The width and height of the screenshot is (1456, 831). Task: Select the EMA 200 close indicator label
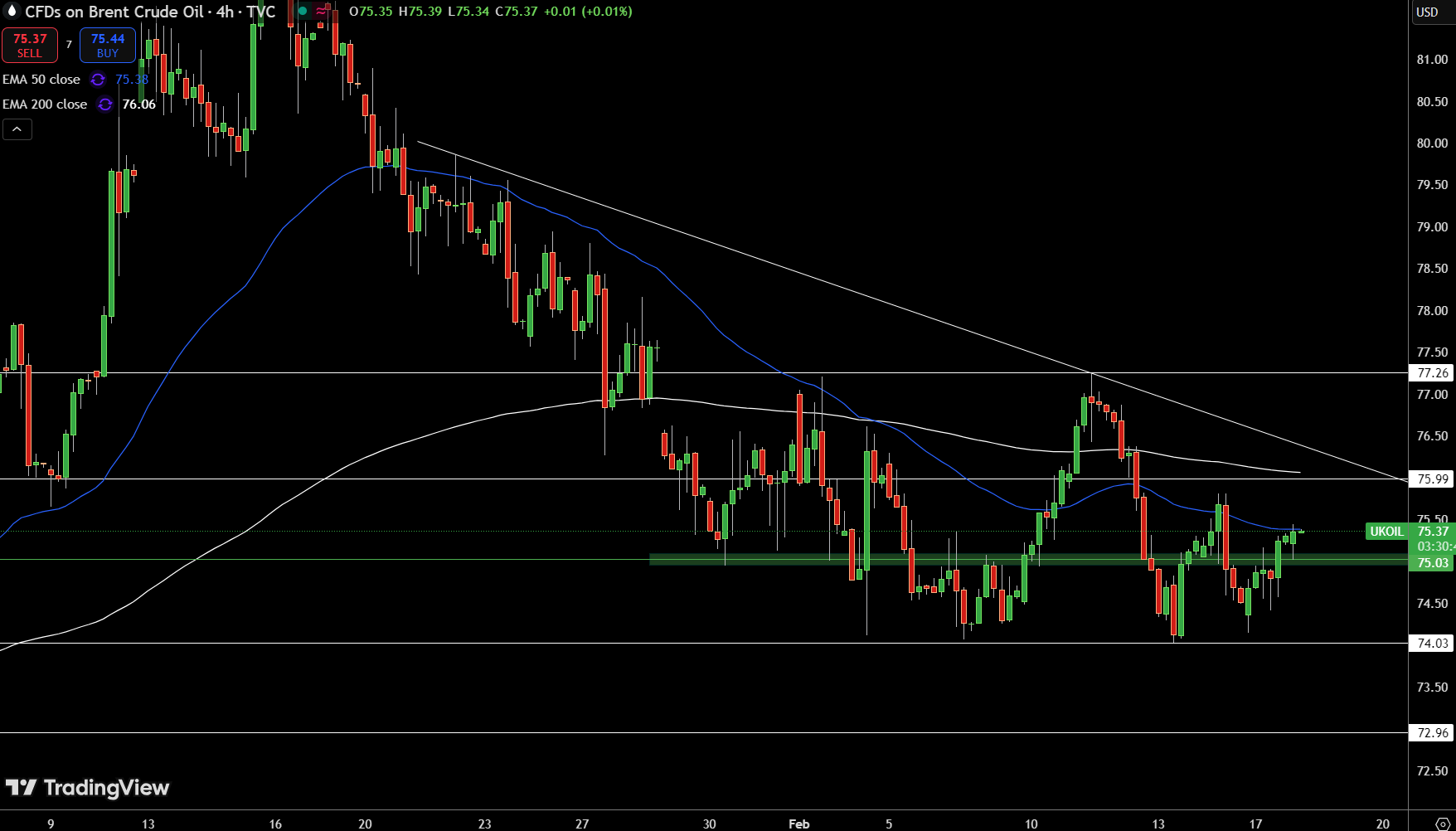tap(45, 104)
